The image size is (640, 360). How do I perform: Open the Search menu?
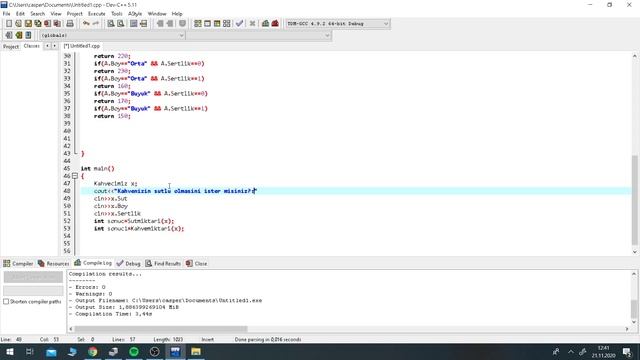[38, 13]
